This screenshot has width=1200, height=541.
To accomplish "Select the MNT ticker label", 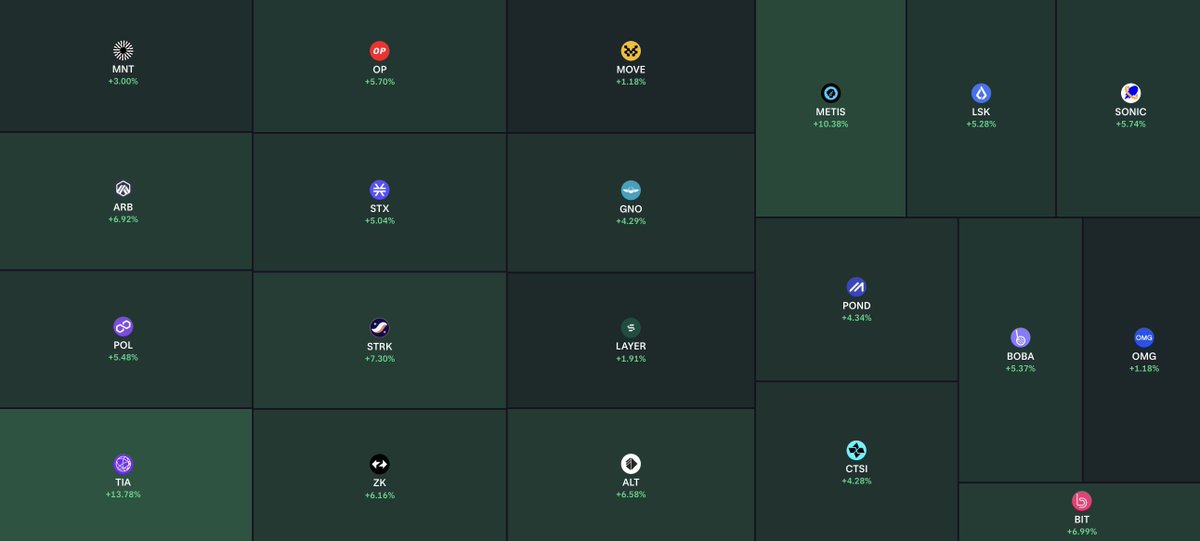I will [x=123, y=70].
